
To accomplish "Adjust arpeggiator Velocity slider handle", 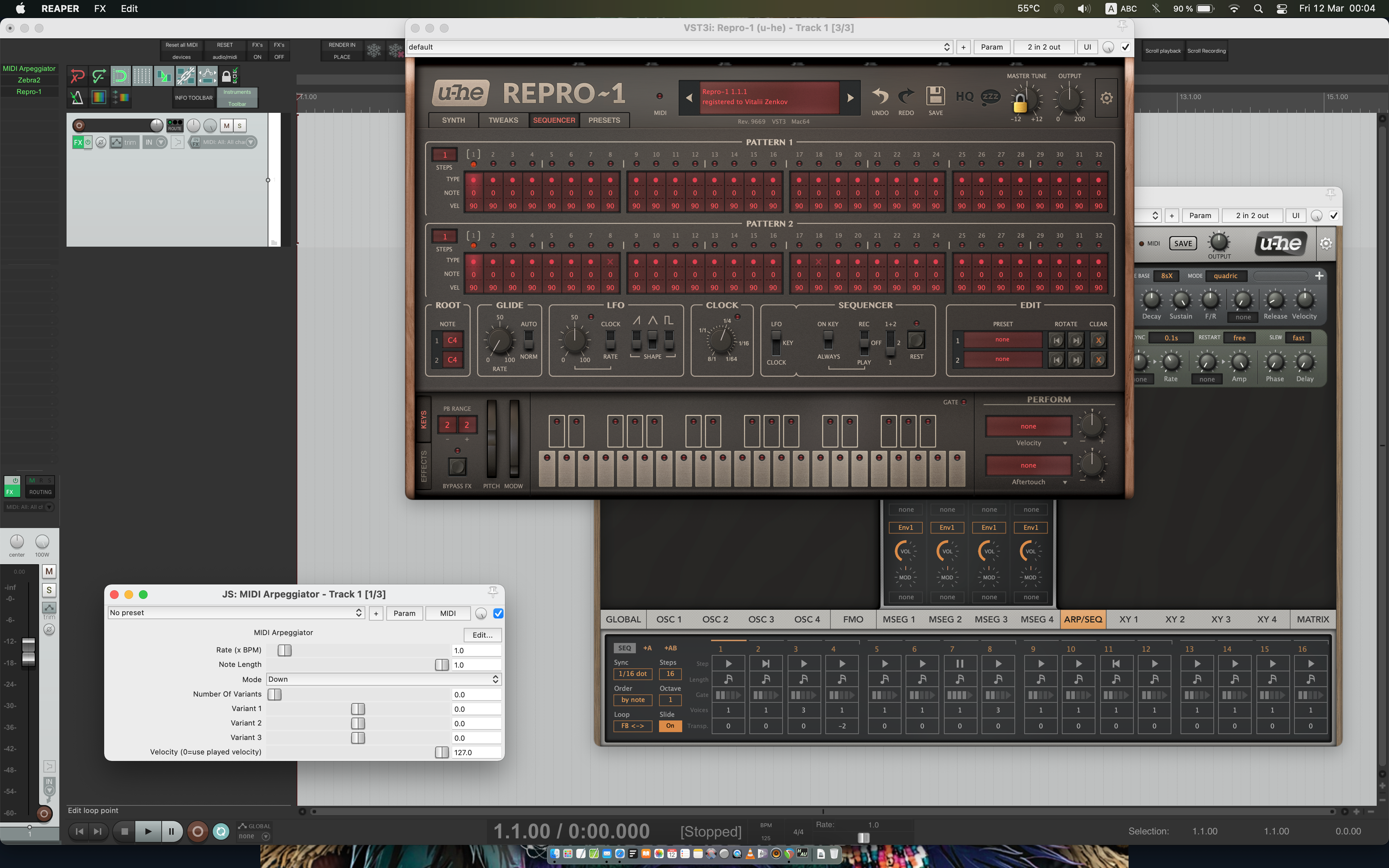I will tap(441, 753).
